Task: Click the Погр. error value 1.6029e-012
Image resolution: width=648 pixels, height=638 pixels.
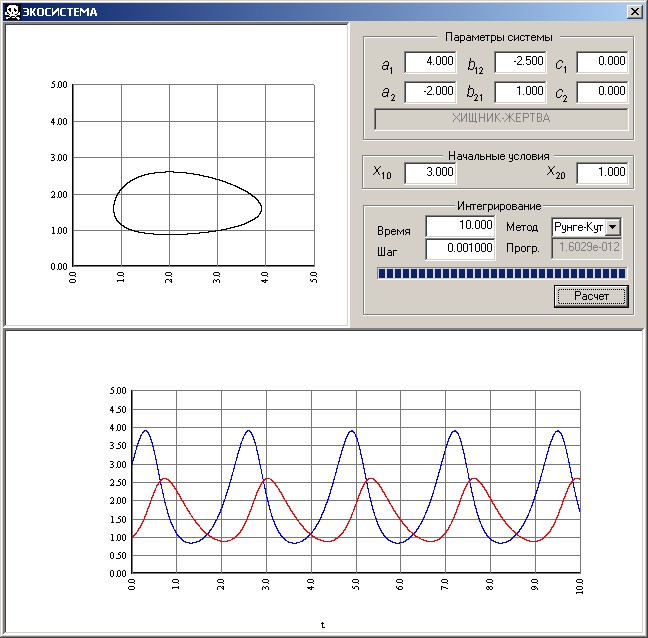Action: (587, 248)
